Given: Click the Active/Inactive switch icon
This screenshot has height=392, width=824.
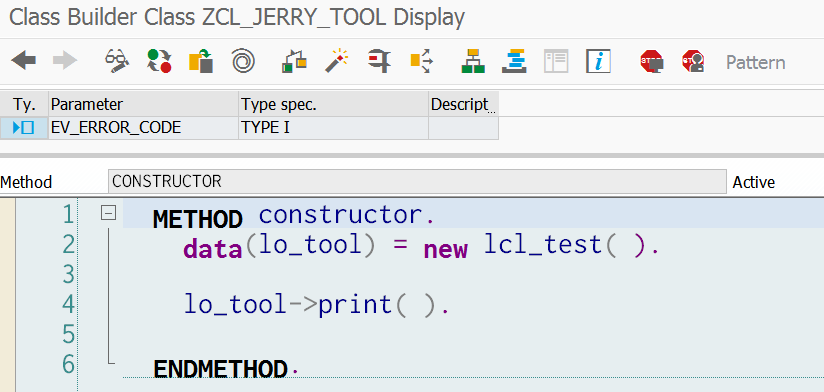Looking at the screenshot, I should coord(159,61).
